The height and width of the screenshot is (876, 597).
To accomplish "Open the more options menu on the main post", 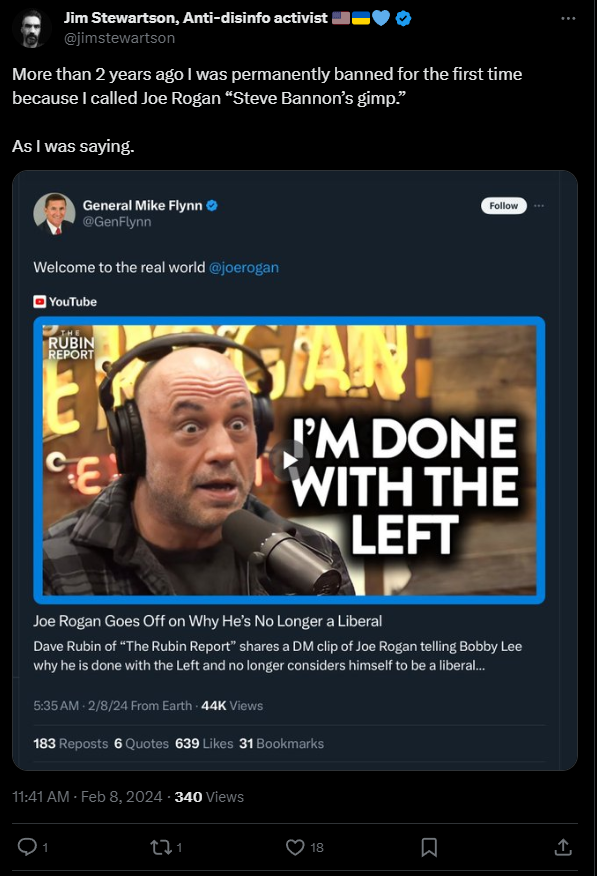I will click(568, 18).
